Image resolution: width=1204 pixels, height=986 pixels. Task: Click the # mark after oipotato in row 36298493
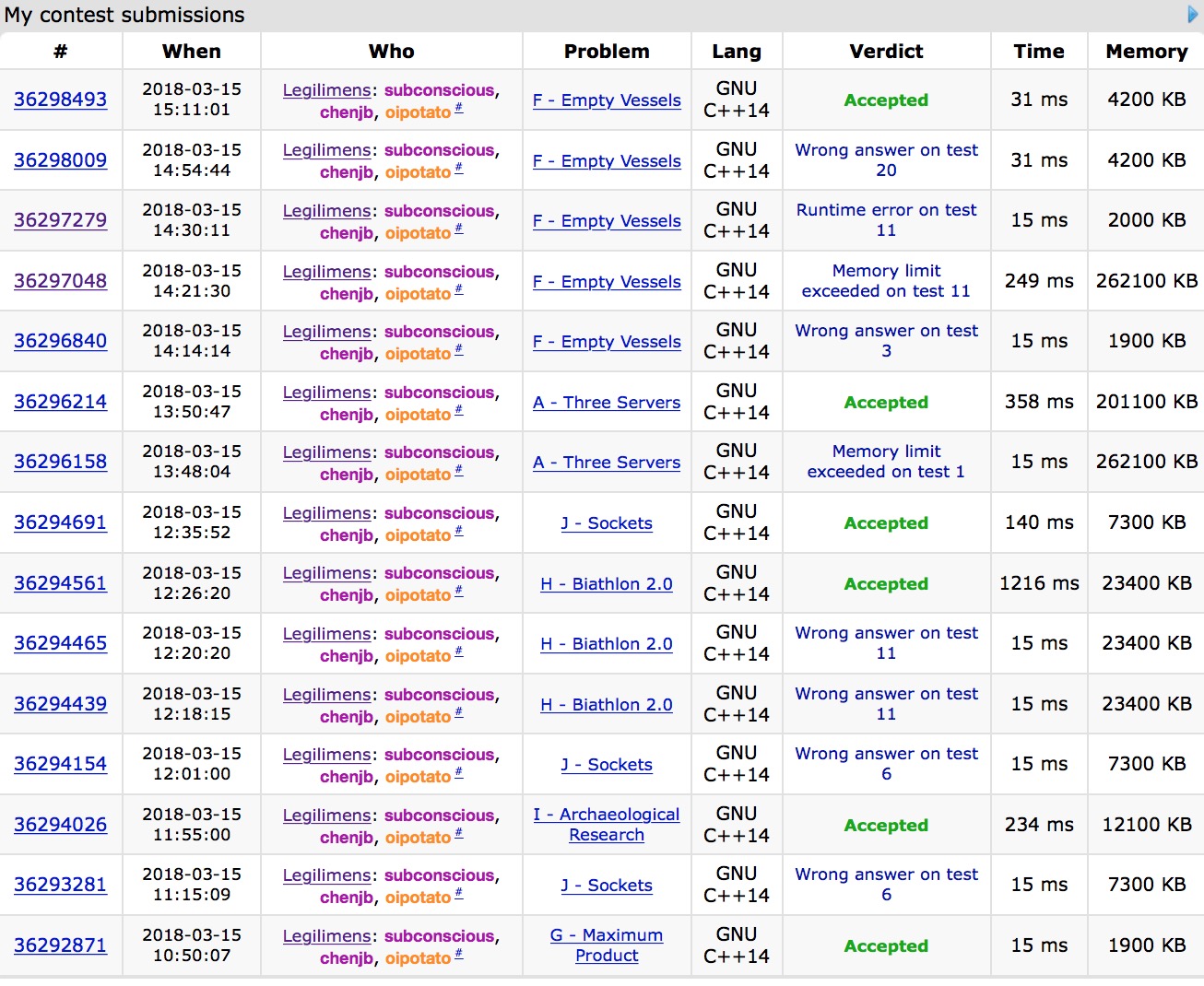pyautogui.click(x=459, y=109)
